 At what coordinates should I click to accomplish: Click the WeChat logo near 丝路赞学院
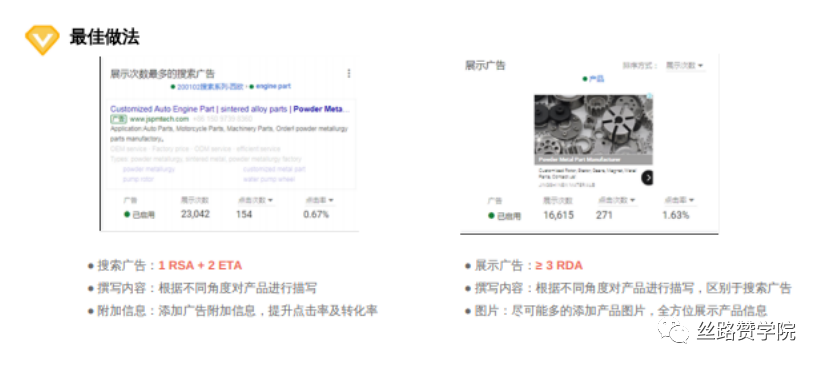tap(673, 330)
